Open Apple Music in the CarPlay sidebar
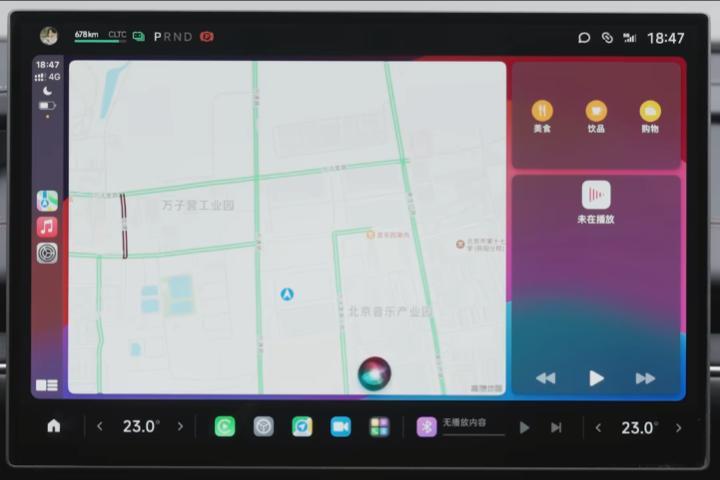Viewport: 720px width, 480px height. tap(47, 227)
